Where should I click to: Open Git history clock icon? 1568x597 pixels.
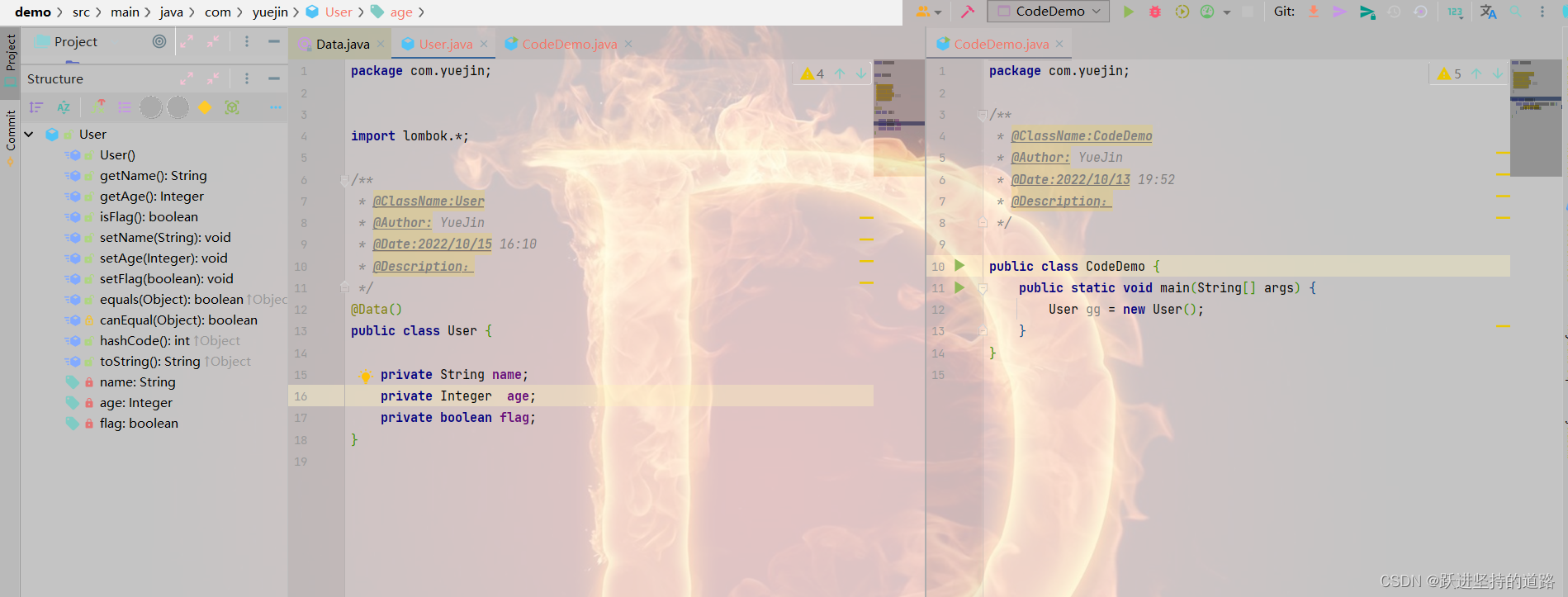[x=1394, y=12]
